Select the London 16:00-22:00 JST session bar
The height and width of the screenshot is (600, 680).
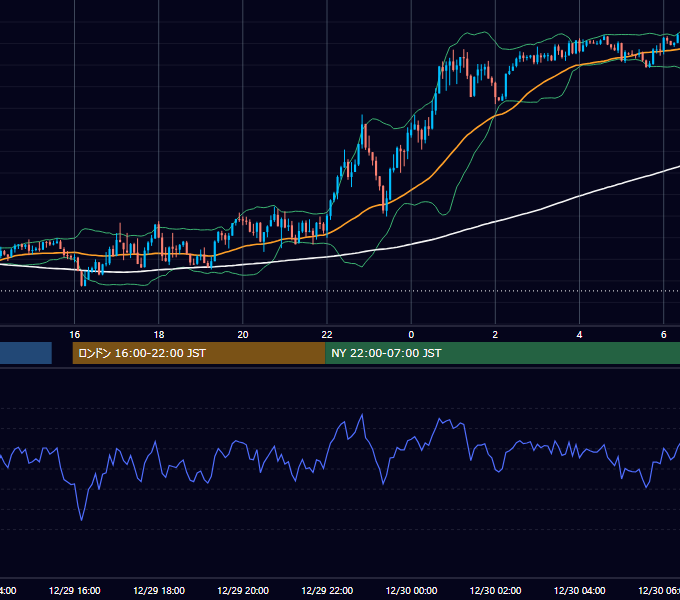199,353
